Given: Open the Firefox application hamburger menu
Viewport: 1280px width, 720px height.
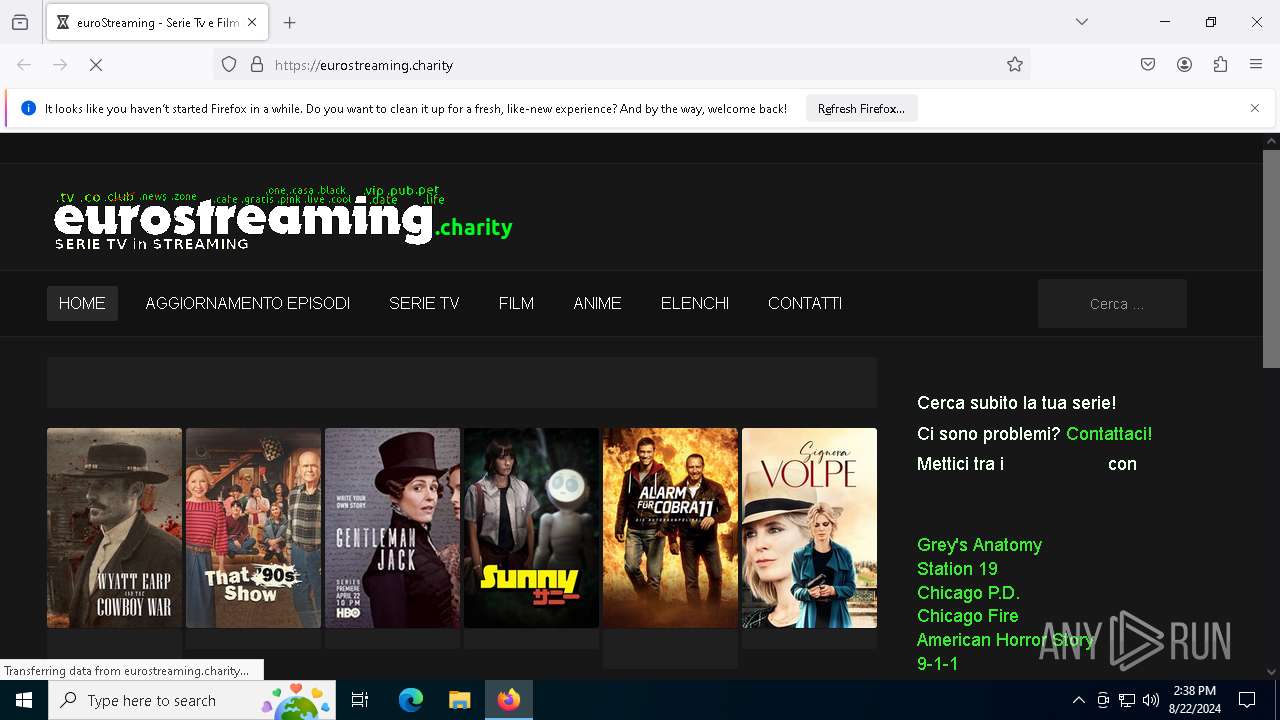Looking at the screenshot, I should [x=1256, y=65].
